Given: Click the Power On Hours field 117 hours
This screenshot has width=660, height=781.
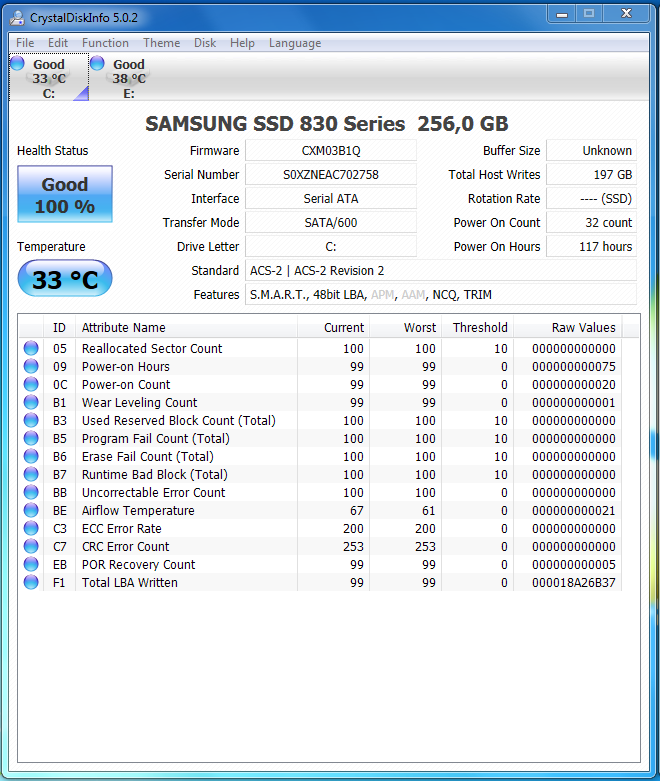Looking at the screenshot, I should 591,246.
